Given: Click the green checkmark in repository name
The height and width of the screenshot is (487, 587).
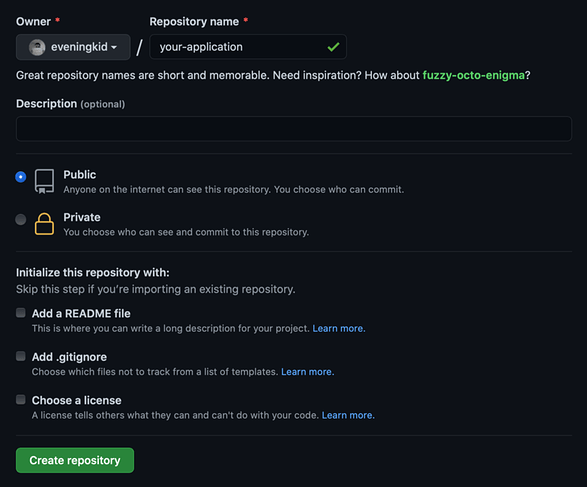Looking at the screenshot, I should 333,47.
